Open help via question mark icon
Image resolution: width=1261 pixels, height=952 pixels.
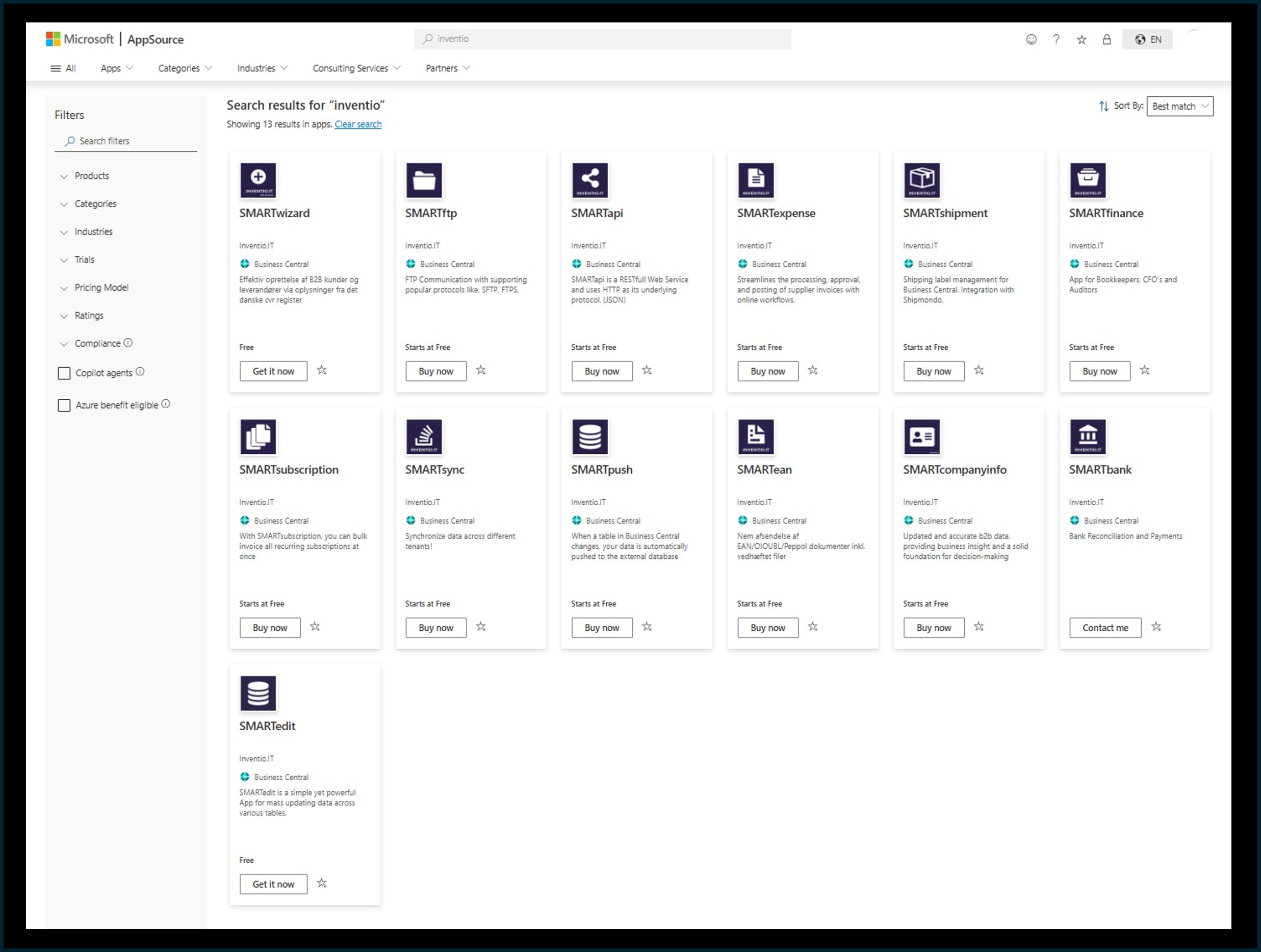tap(1056, 39)
